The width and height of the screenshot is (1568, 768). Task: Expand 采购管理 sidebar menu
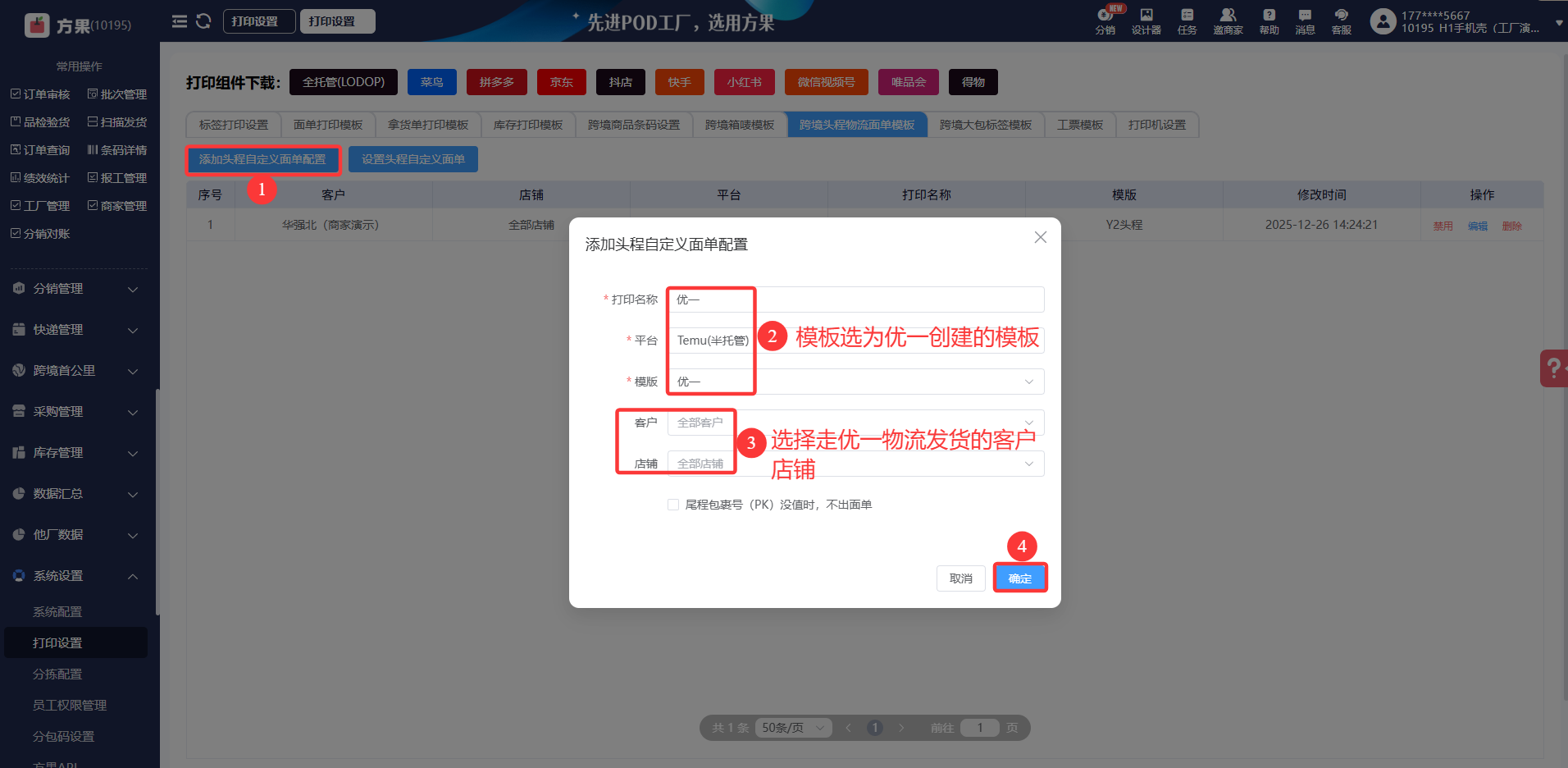tap(75, 412)
